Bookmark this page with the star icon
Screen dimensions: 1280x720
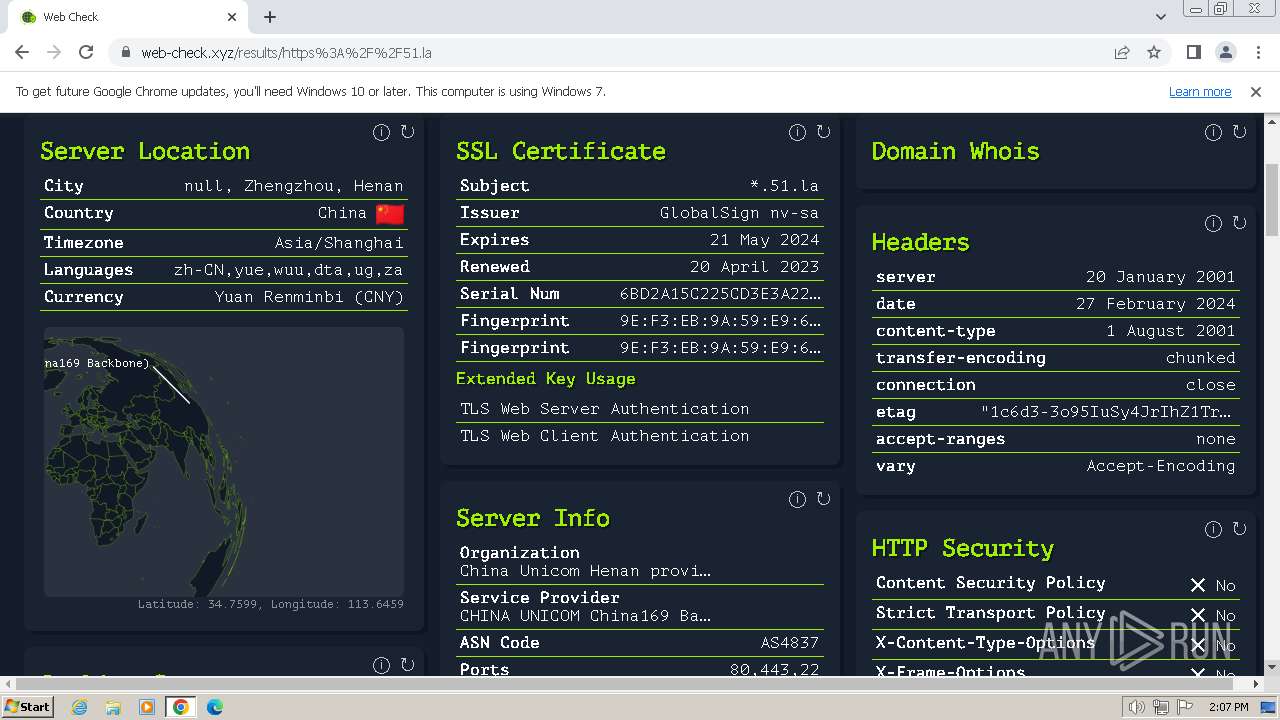1154,52
